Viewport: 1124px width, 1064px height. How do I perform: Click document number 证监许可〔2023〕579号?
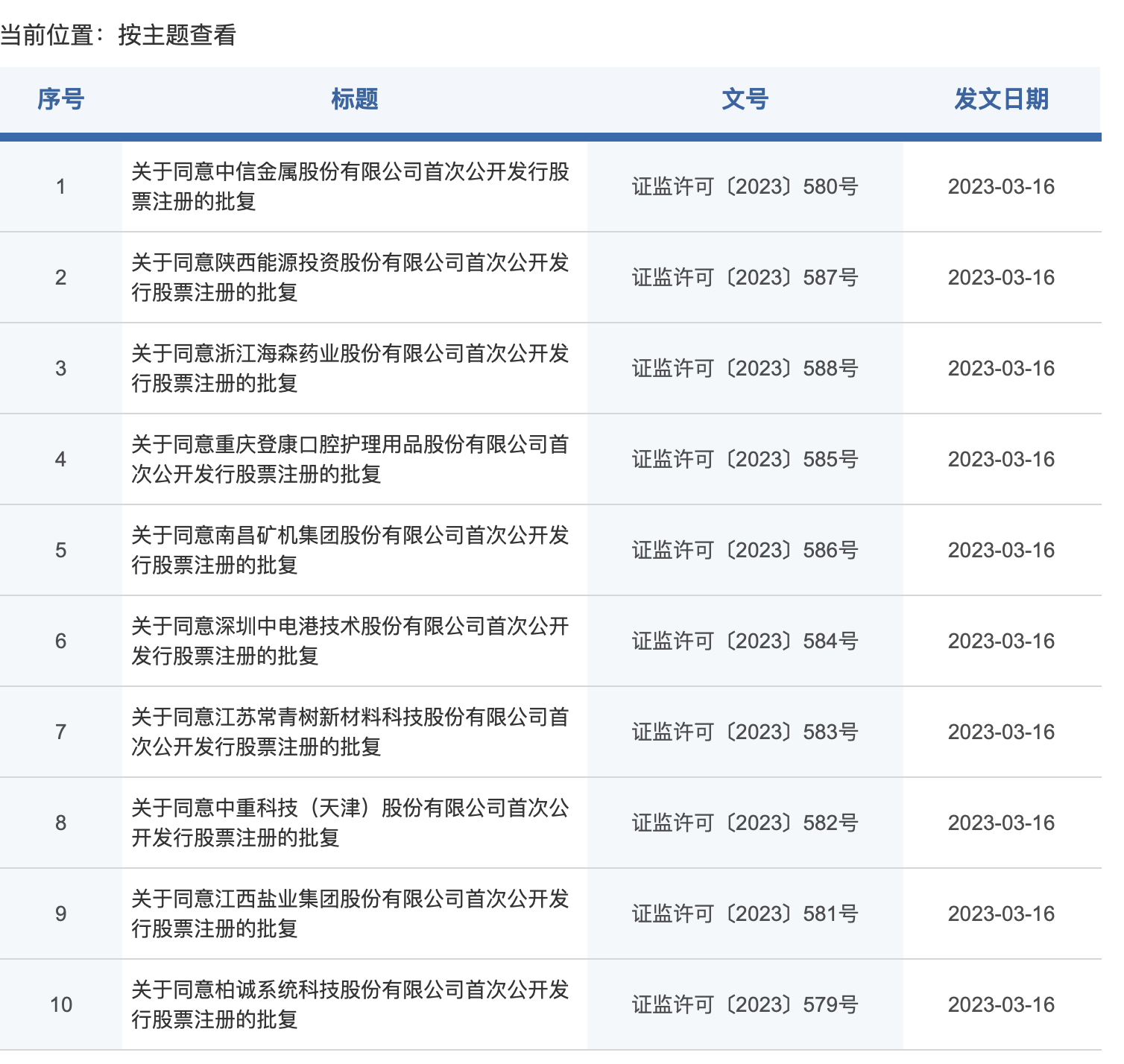coord(745,1004)
